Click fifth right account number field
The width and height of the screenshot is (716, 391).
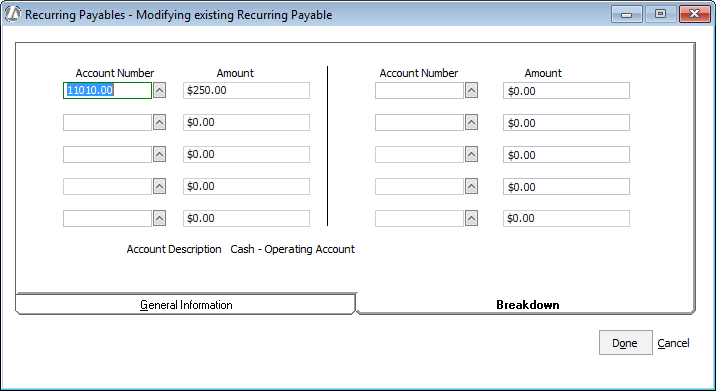420,218
